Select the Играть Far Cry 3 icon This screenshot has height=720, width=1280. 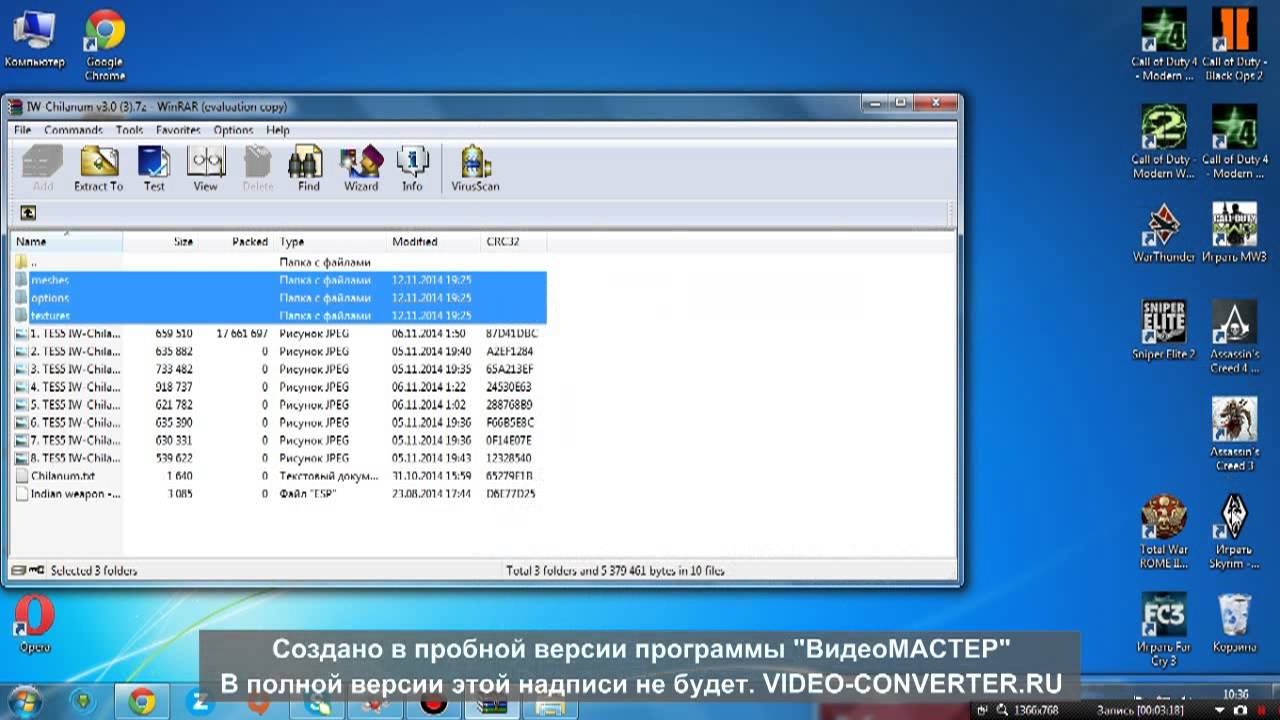pyautogui.click(x=1163, y=630)
